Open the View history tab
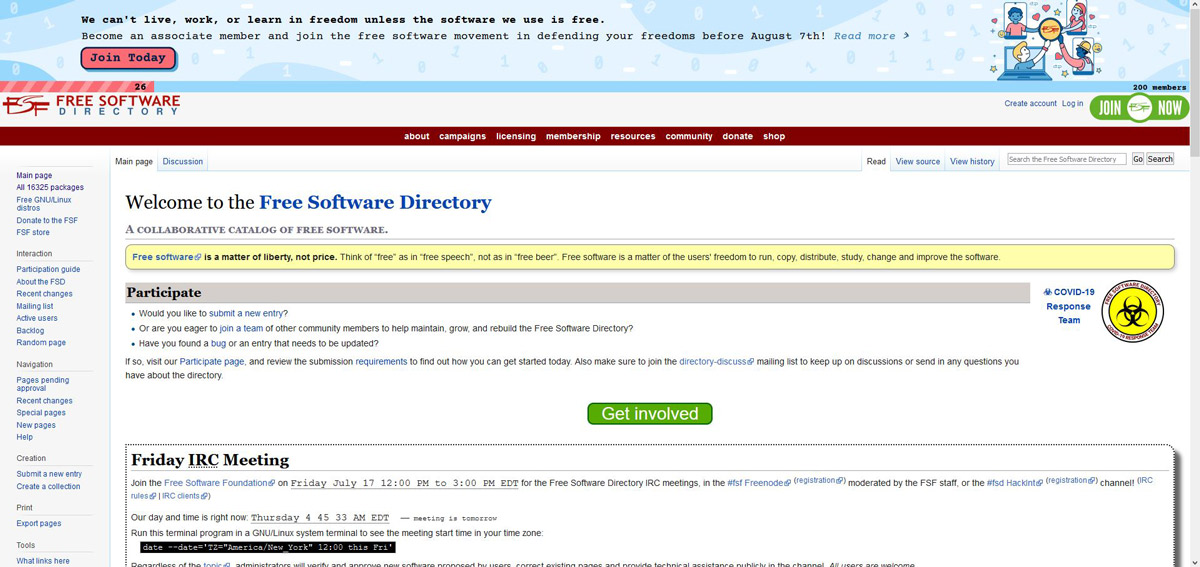1200x567 pixels. click(972, 161)
